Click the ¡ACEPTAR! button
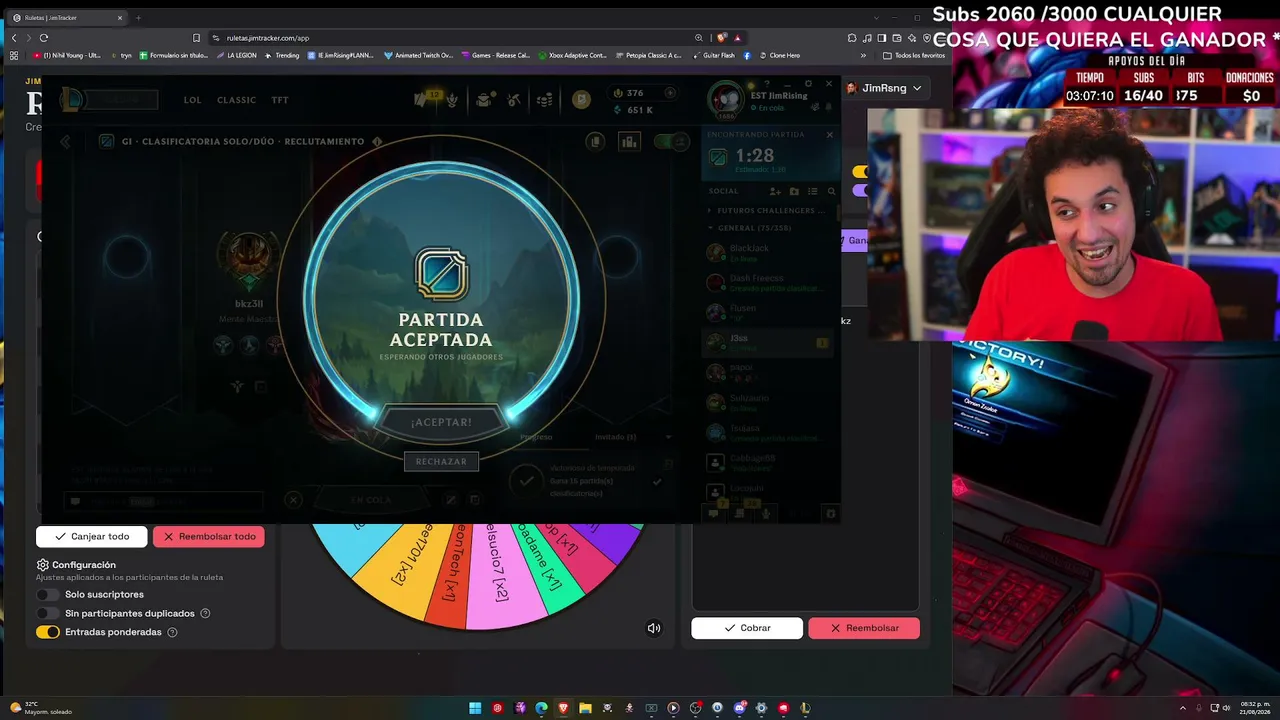The image size is (1280, 720). (441, 422)
